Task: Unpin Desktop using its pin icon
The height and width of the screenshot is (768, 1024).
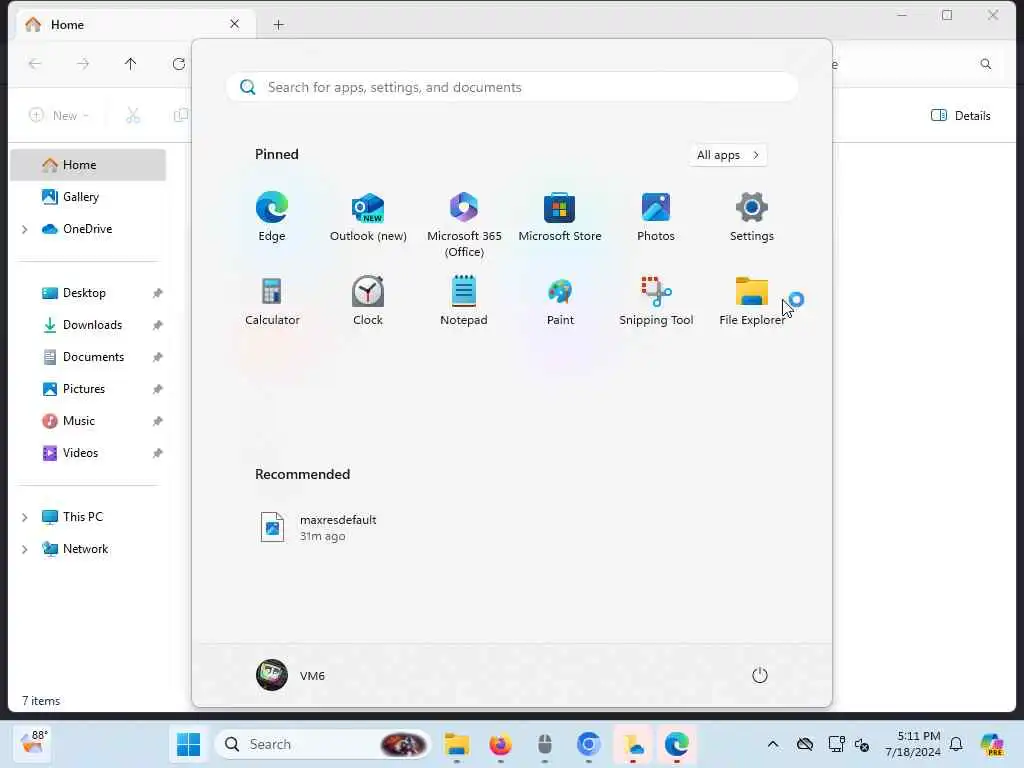Action: point(157,293)
